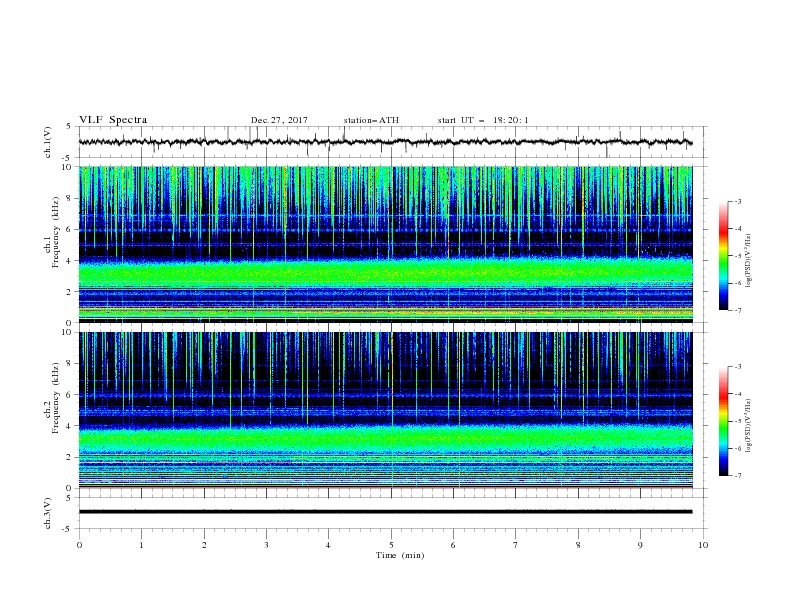Click the "start UT = 18:20:1" text
792x612 pixels.
483,120
